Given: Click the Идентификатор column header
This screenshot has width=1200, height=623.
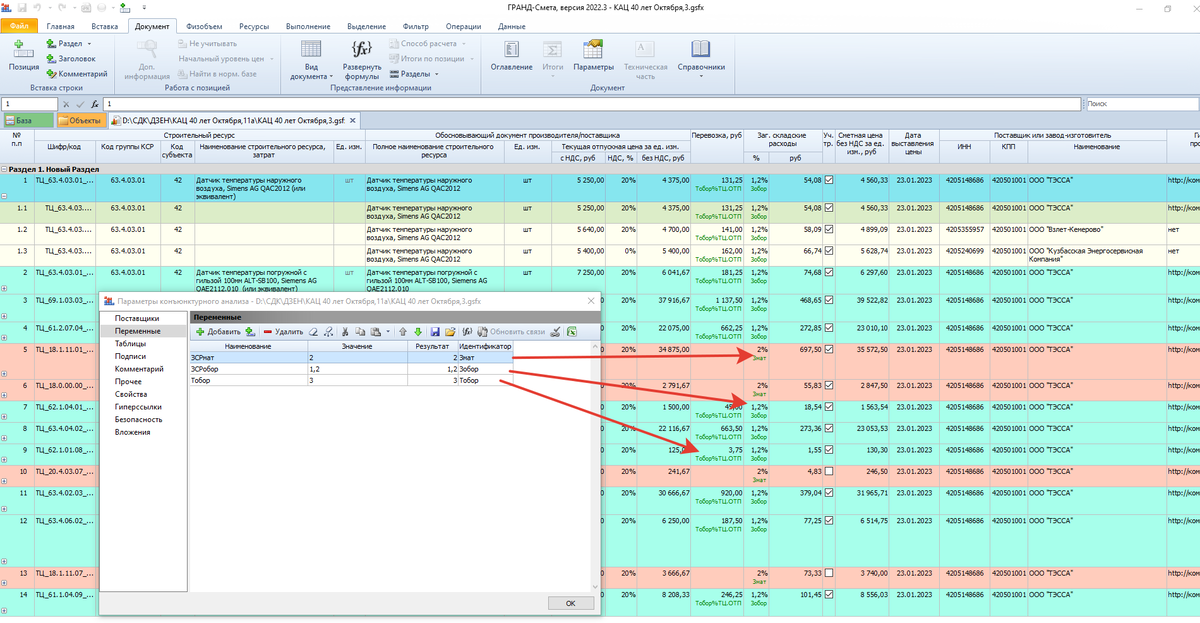Looking at the screenshot, I should point(485,346).
